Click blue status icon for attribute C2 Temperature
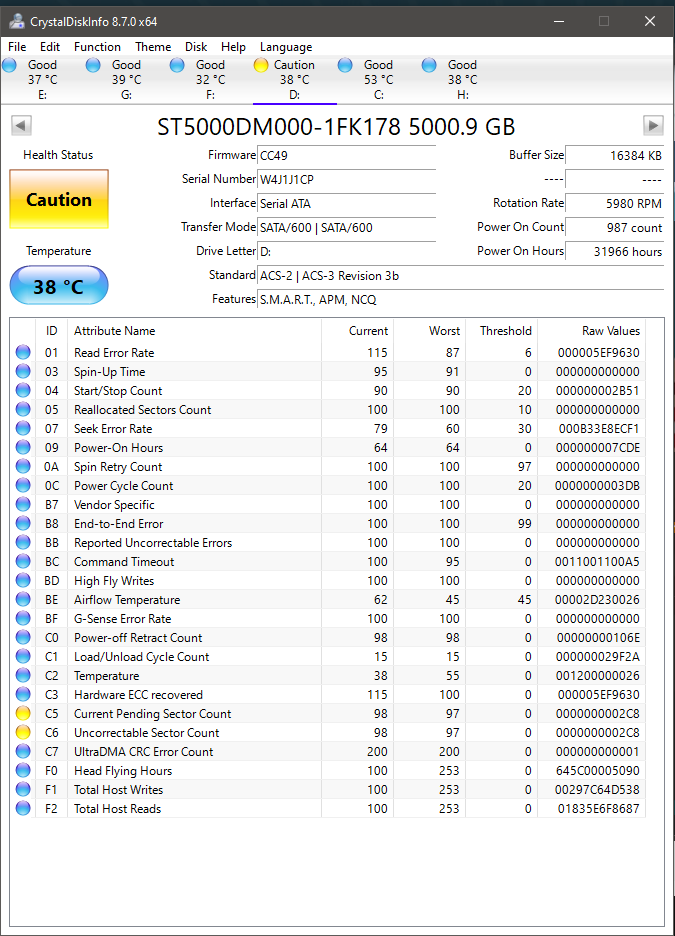The width and height of the screenshot is (675, 936). (x=23, y=675)
